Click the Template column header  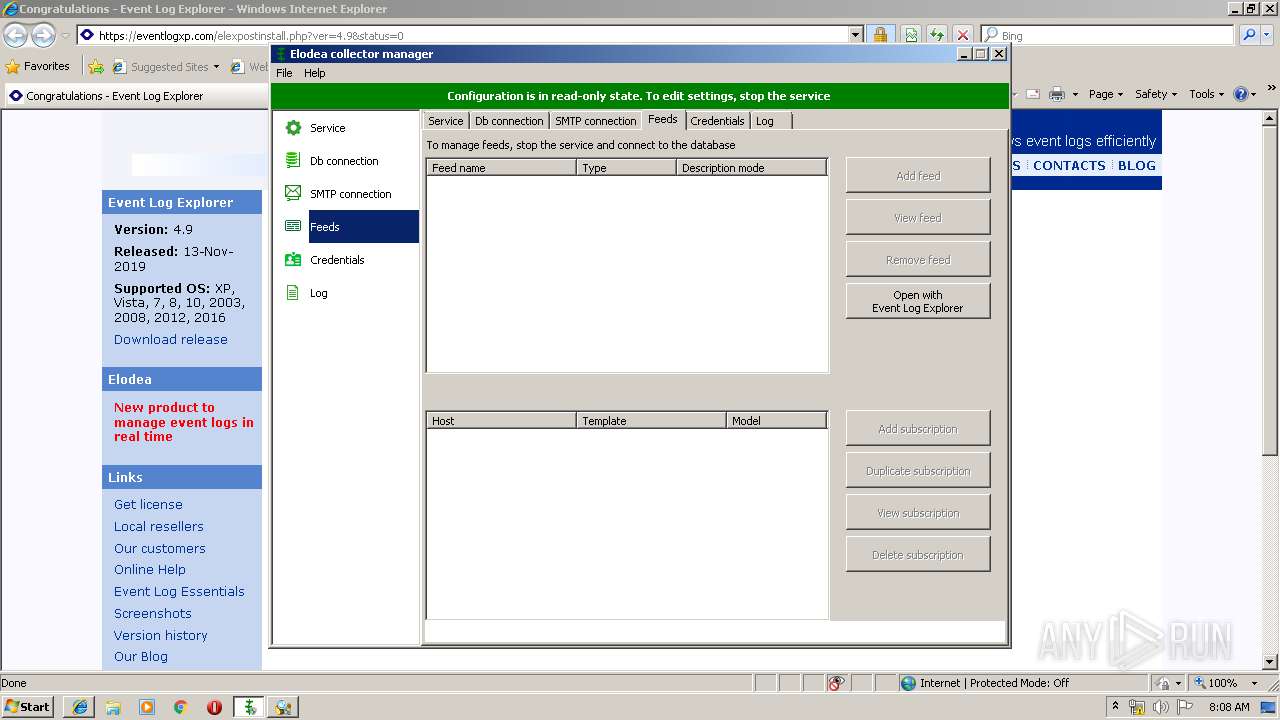tap(652, 421)
